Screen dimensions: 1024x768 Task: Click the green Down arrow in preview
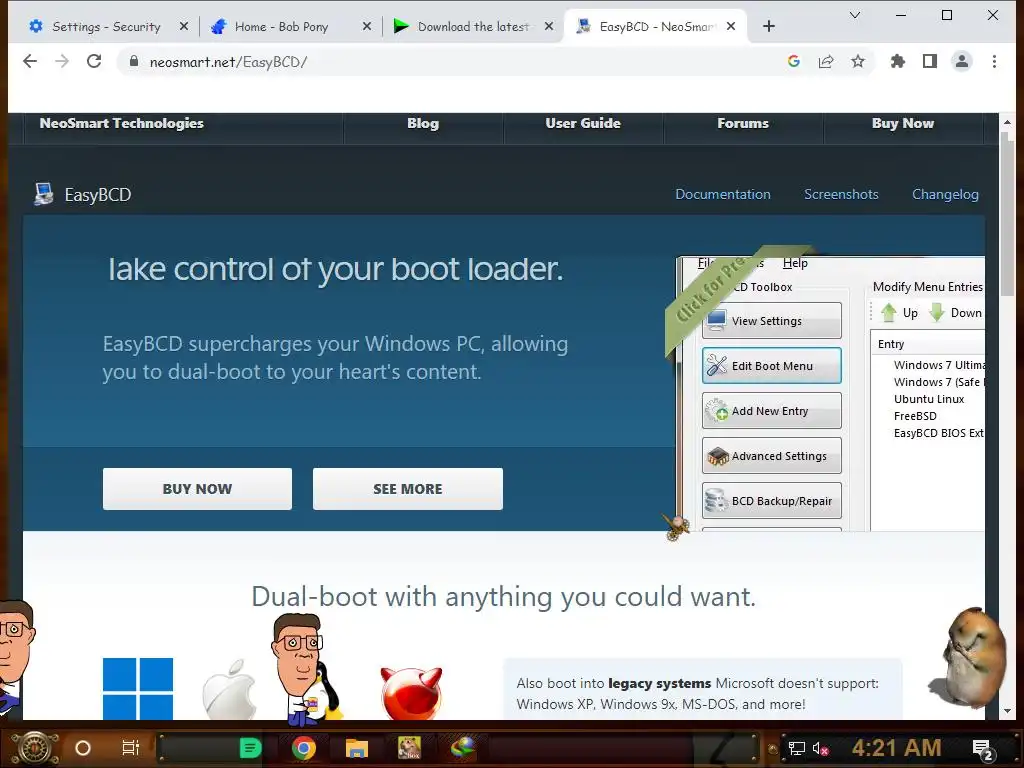(x=937, y=313)
